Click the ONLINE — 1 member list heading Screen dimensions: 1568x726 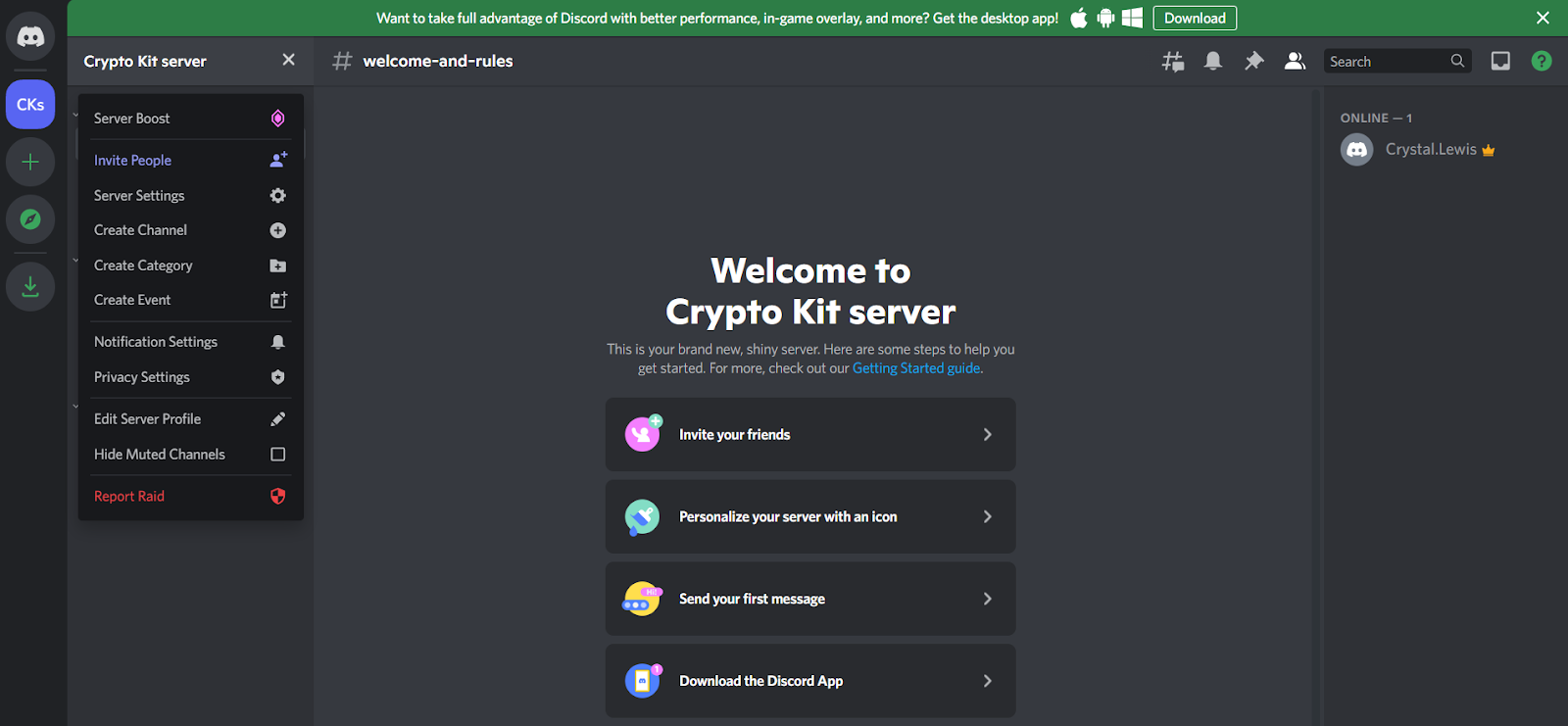1376,118
